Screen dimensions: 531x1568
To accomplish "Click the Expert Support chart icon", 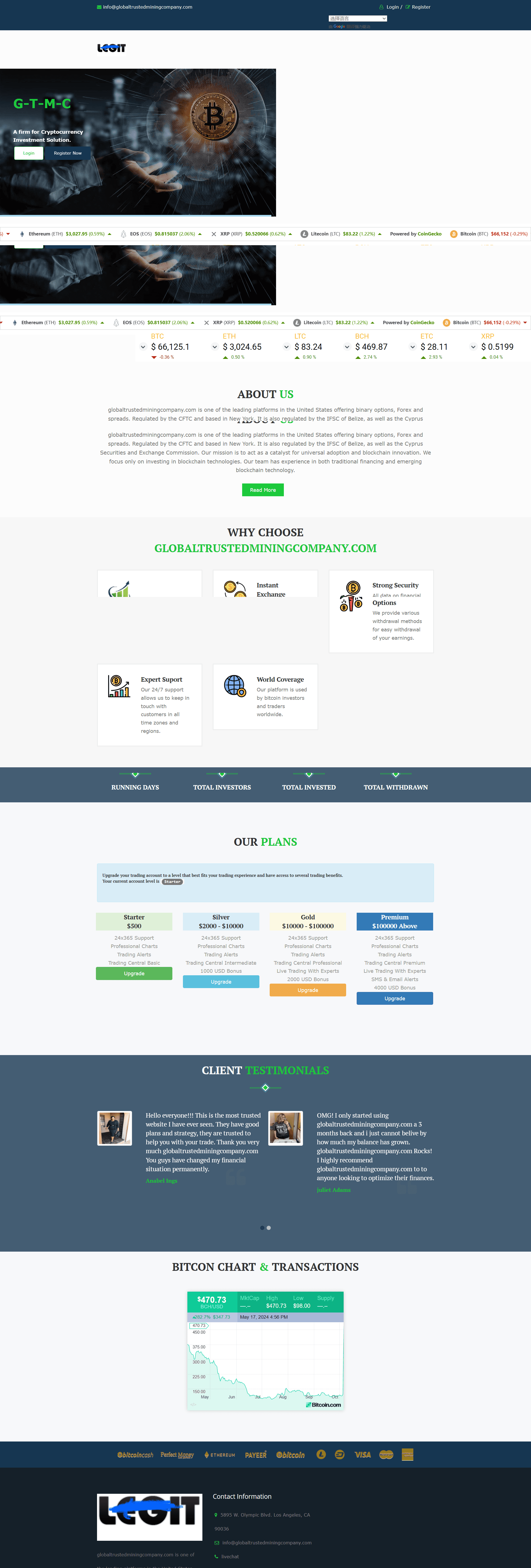I will click(x=119, y=686).
